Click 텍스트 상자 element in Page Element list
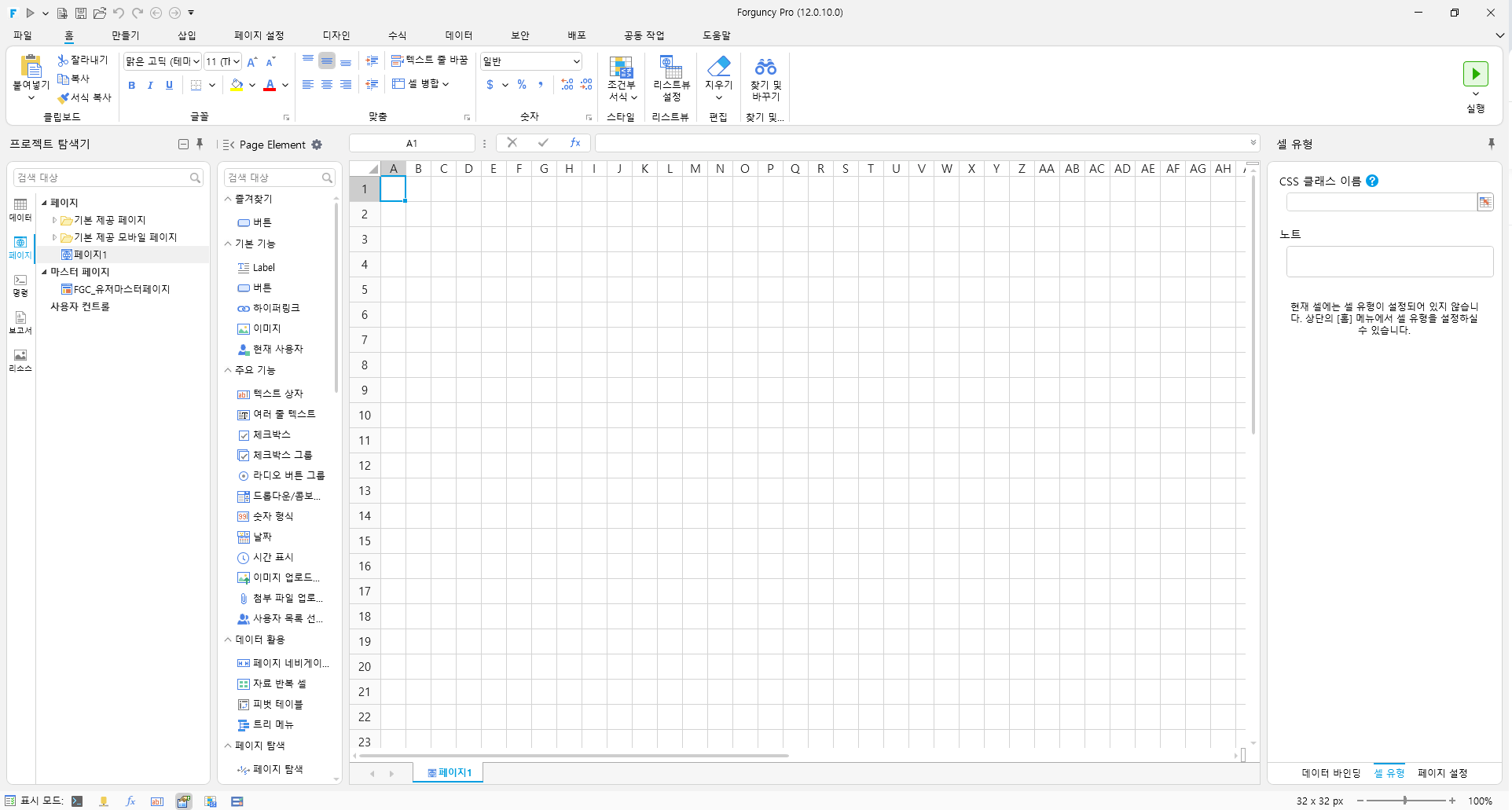 tap(277, 394)
